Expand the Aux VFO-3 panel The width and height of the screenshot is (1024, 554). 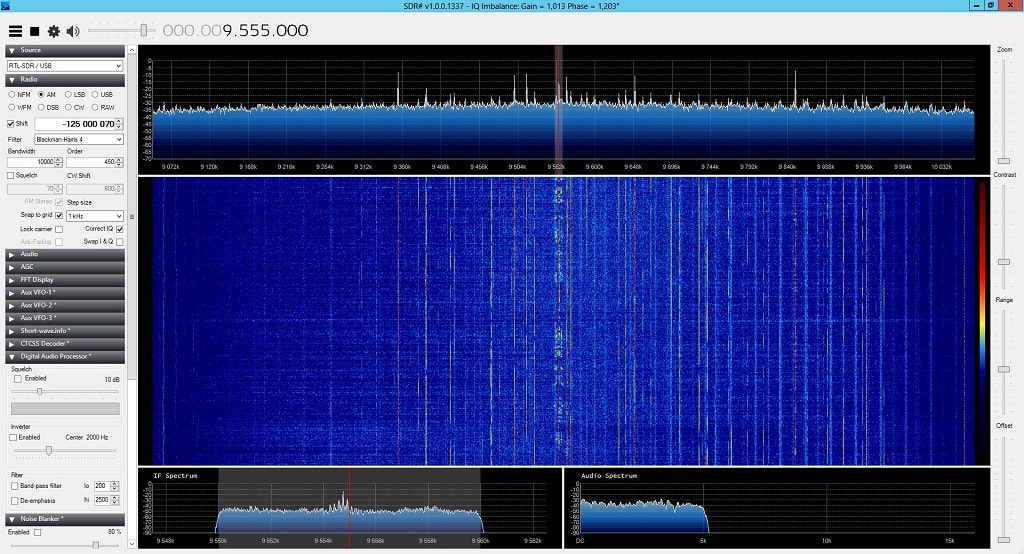click(65, 318)
